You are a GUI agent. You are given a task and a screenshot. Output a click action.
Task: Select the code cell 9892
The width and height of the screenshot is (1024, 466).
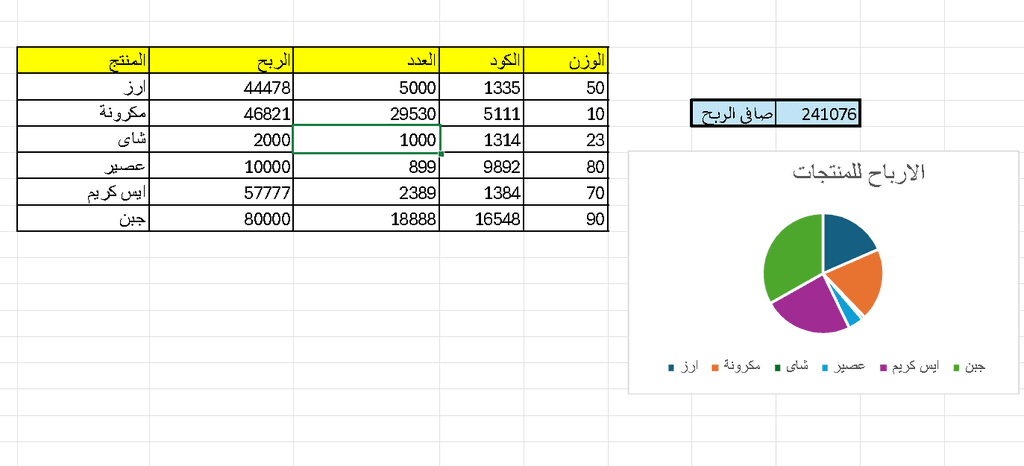click(x=482, y=166)
